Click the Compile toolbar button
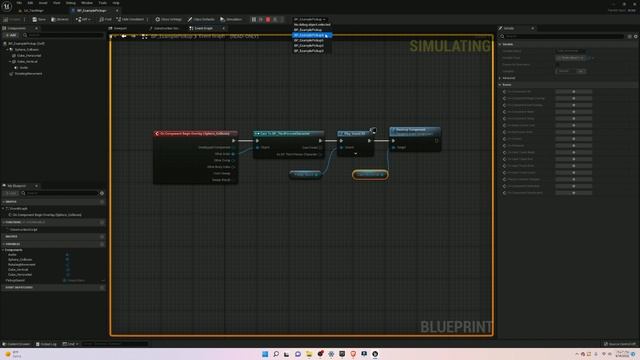Image resolution: width=640 pixels, height=360 pixels. (x=12, y=19)
